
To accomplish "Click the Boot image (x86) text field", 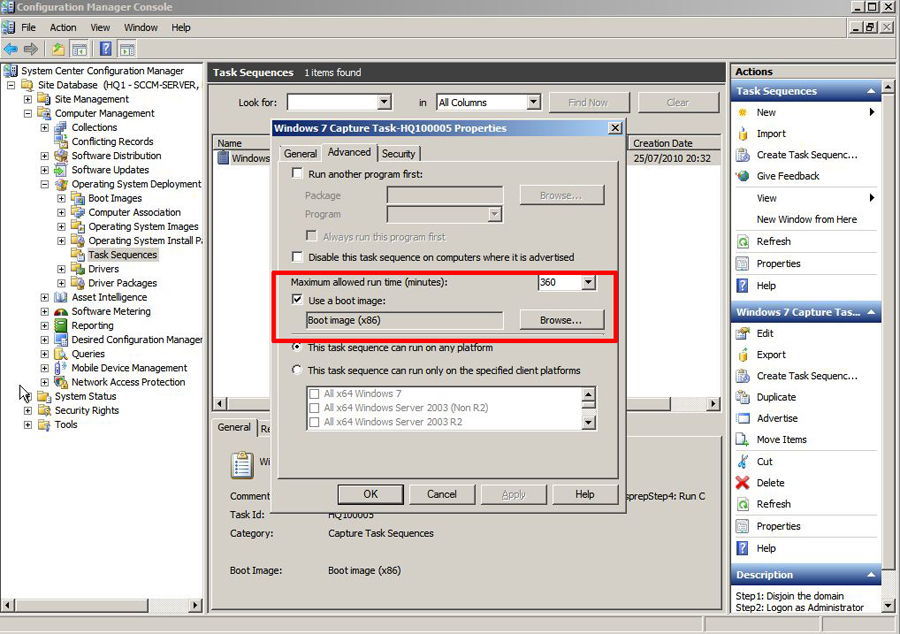I will pyautogui.click(x=404, y=320).
